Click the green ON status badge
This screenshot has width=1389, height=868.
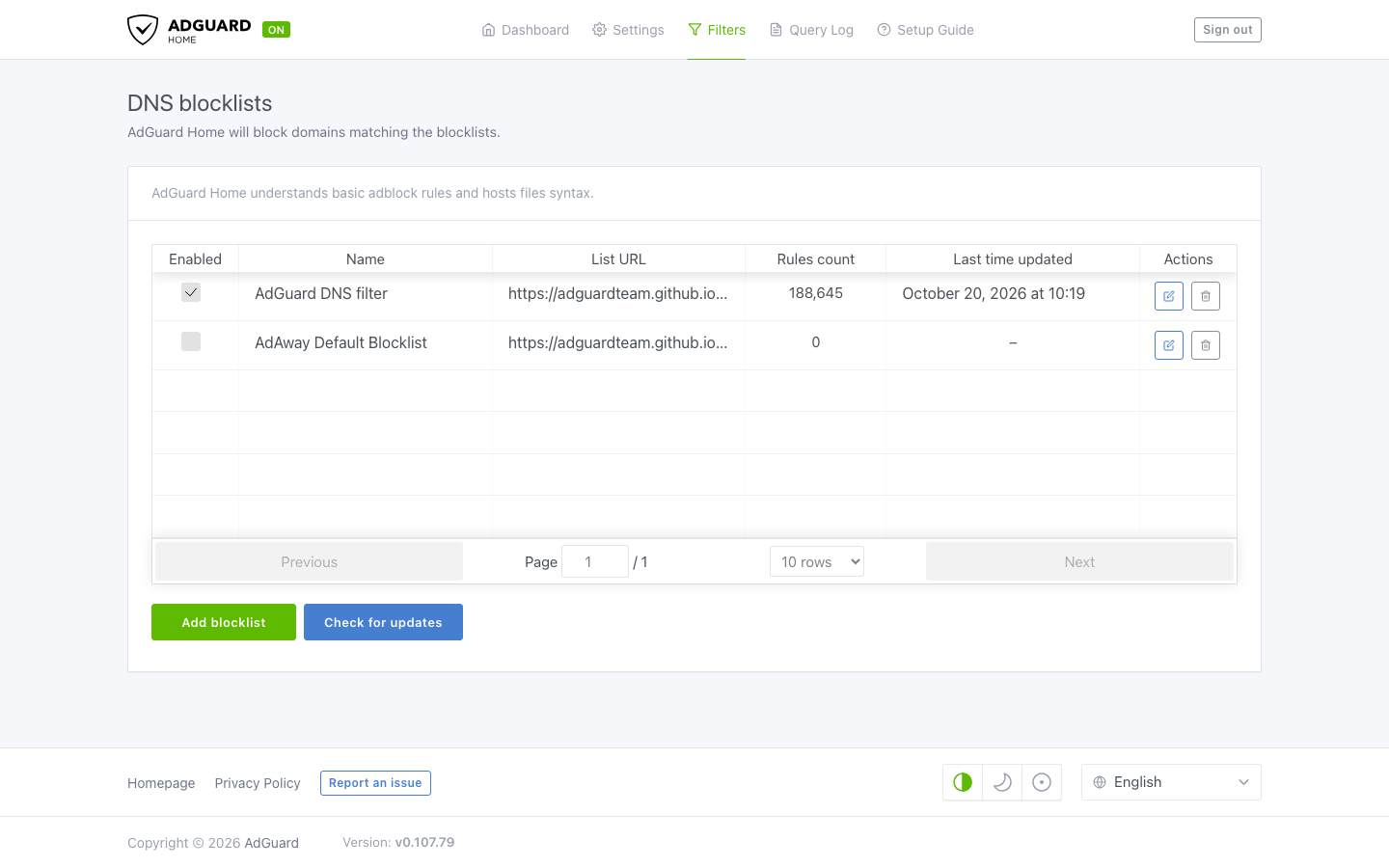click(276, 30)
